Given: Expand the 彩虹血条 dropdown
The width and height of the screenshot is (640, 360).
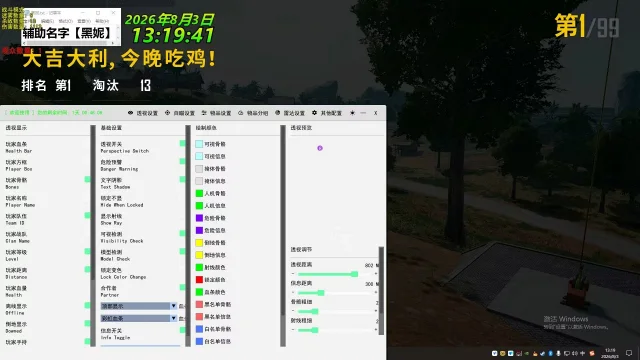Looking at the screenshot, I should pos(139,318).
